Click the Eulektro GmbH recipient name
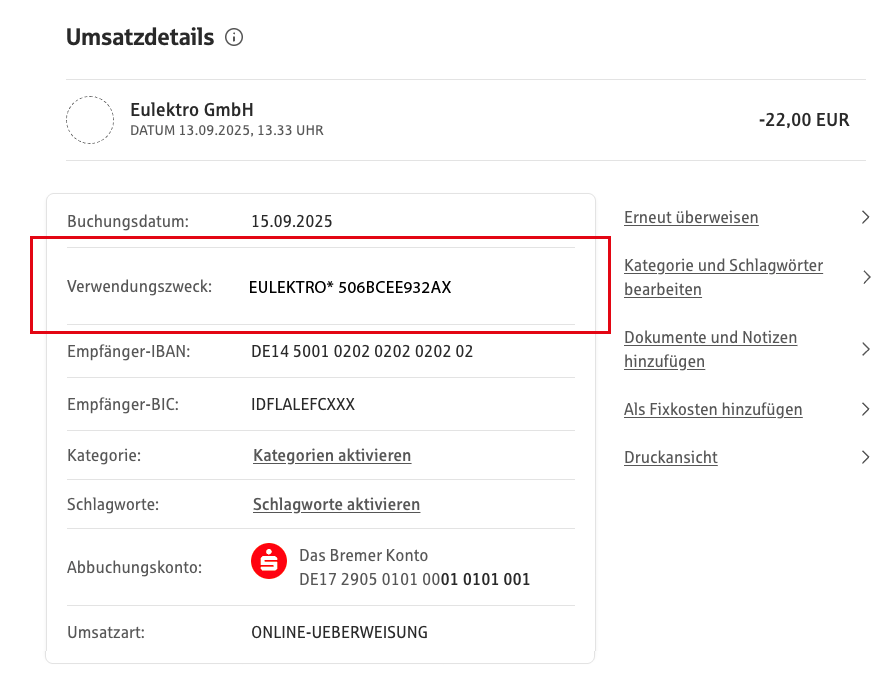 pyautogui.click(x=192, y=110)
